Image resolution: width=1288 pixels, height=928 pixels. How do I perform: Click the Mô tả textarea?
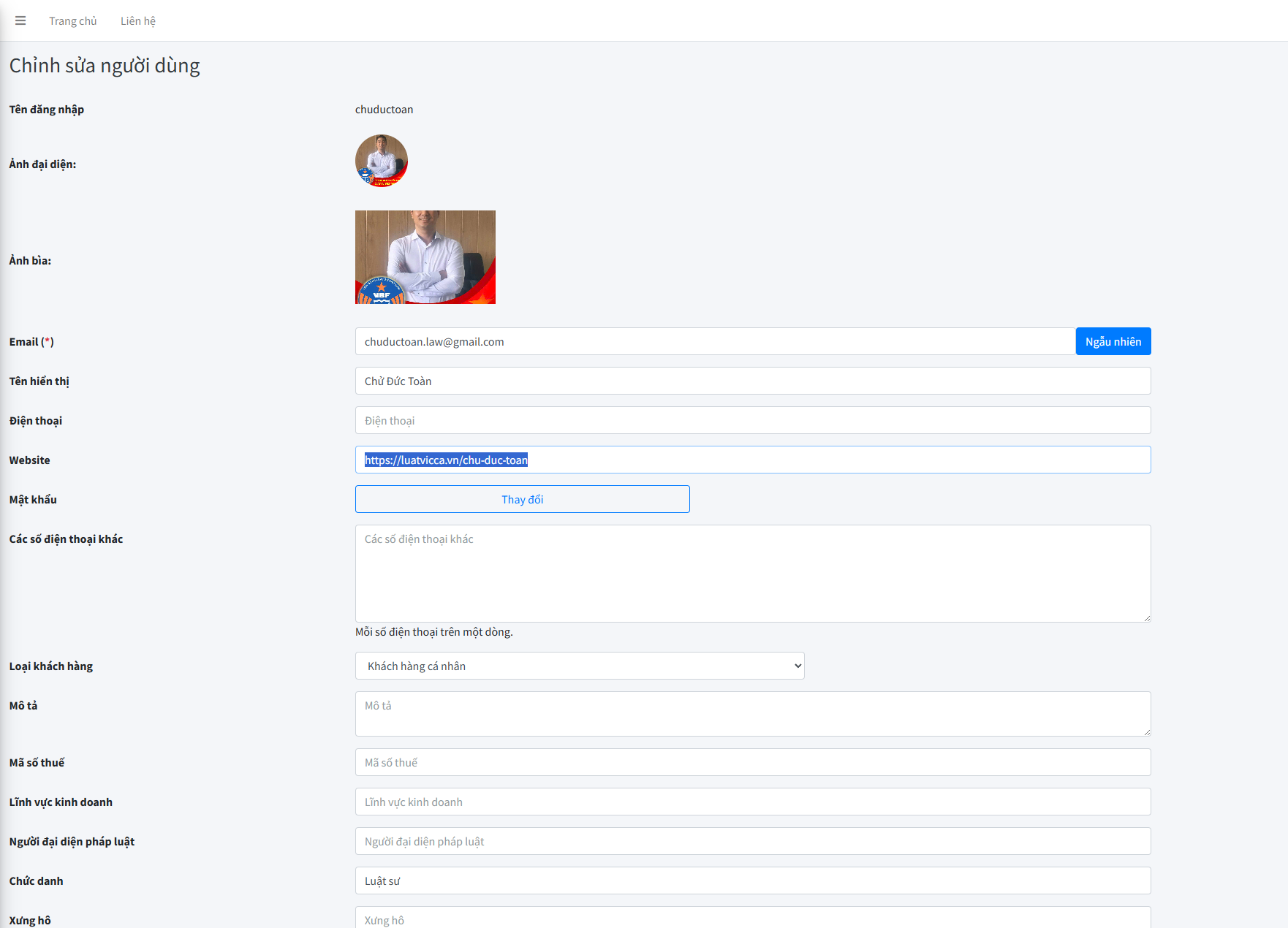click(x=752, y=713)
